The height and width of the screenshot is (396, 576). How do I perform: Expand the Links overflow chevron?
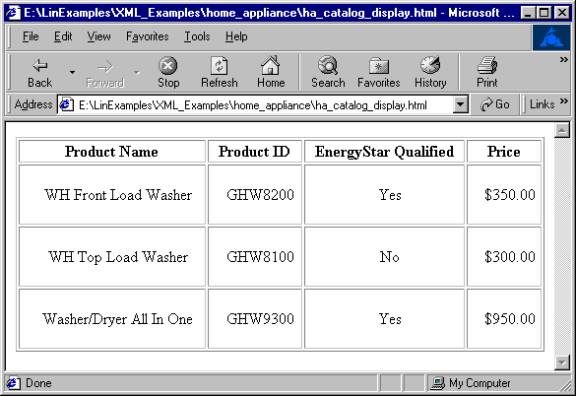pyautogui.click(x=564, y=101)
